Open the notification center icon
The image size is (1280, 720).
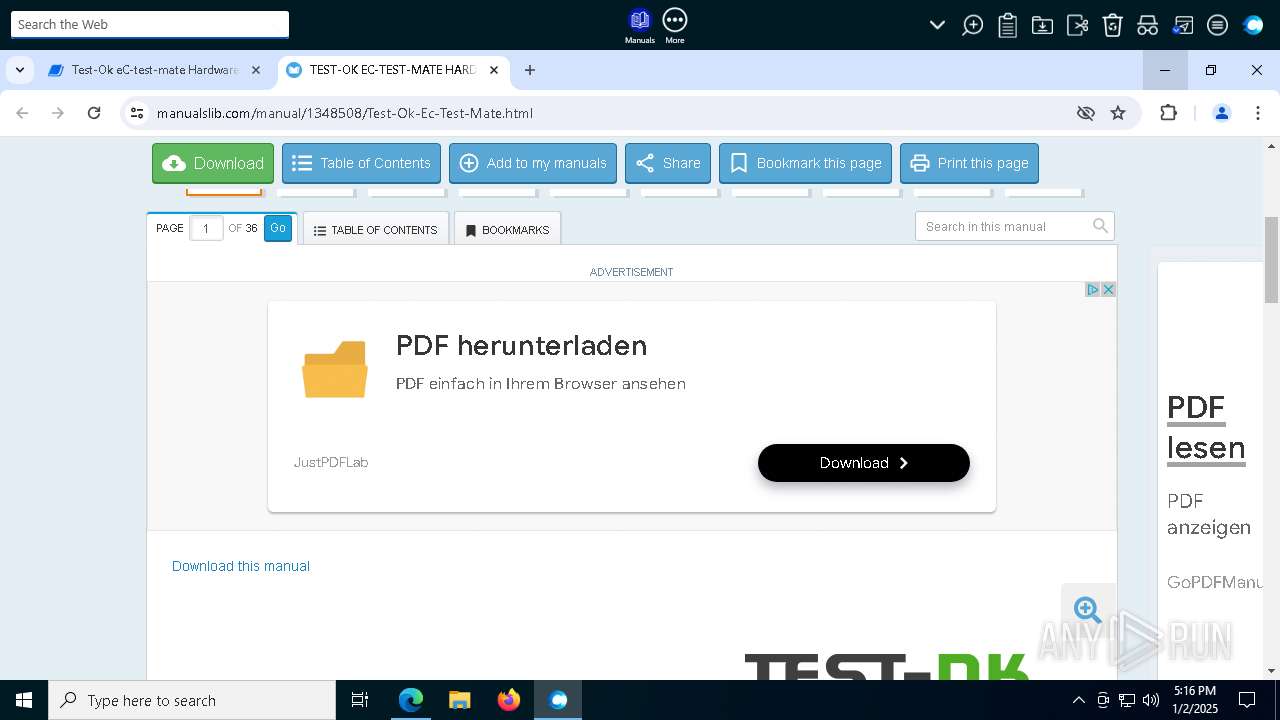pos(1247,700)
